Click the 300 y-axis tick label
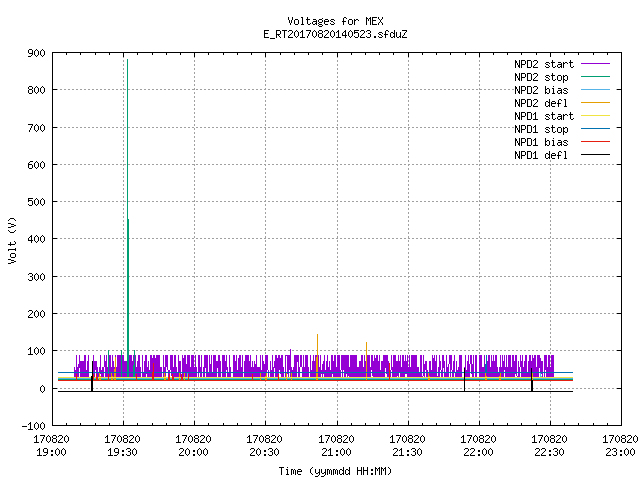Viewport: 640px width, 480px height. point(36,277)
